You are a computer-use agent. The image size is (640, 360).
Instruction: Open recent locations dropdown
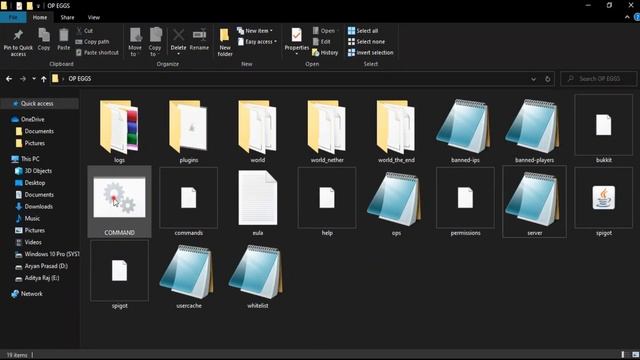tap(34, 79)
